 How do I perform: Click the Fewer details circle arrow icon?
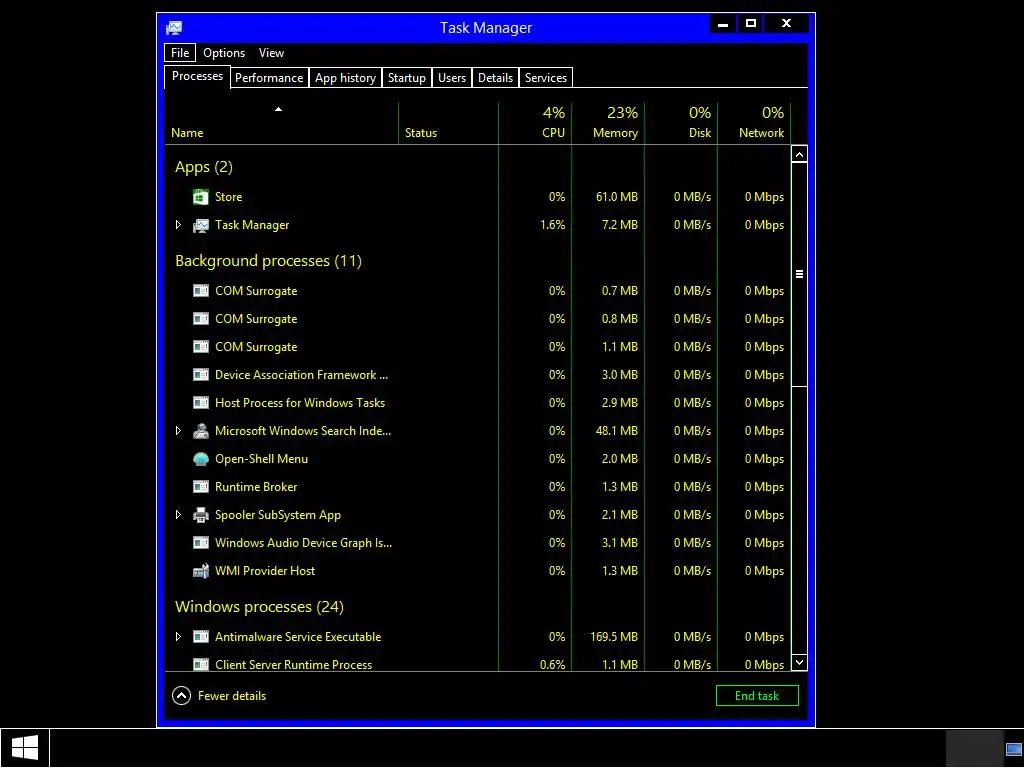click(182, 696)
